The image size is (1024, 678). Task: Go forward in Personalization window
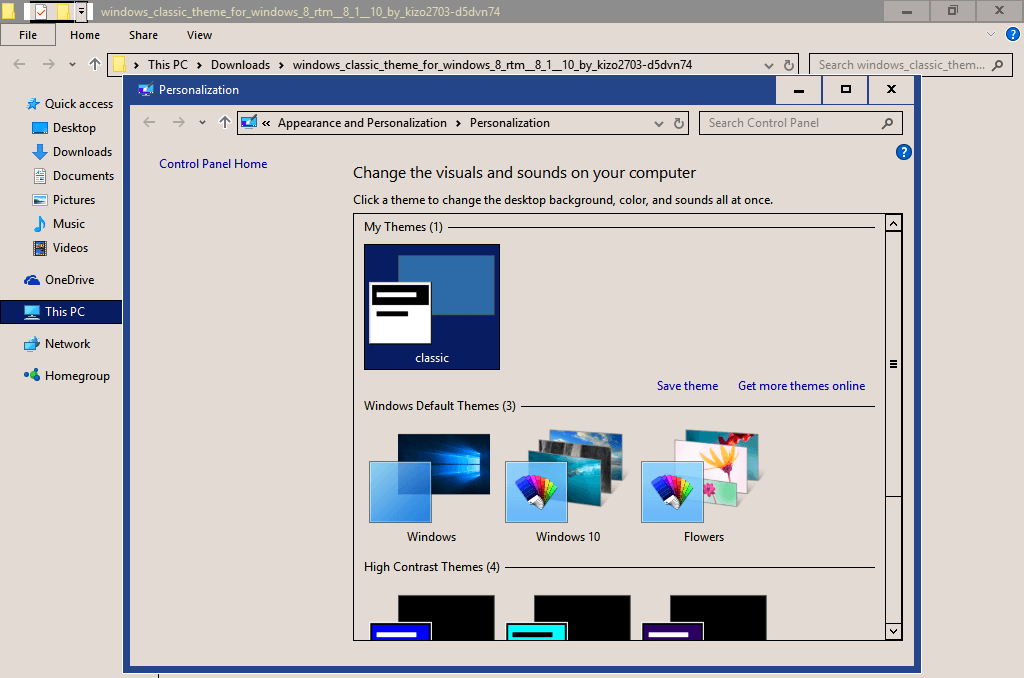[x=178, y=122]
